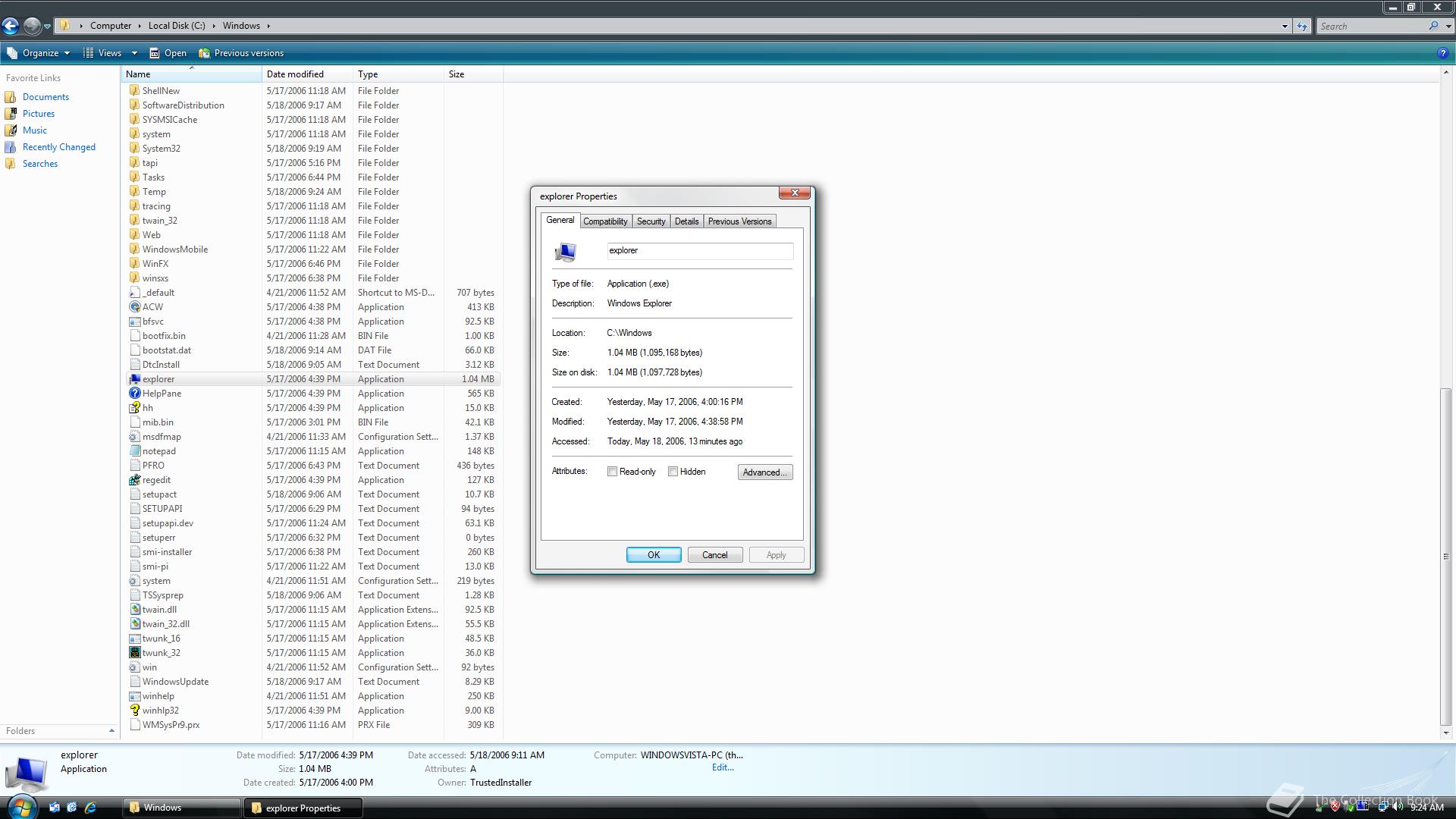1456x819 pixels.
Task: Click the Advanced... attributes button
Action: 764,472
